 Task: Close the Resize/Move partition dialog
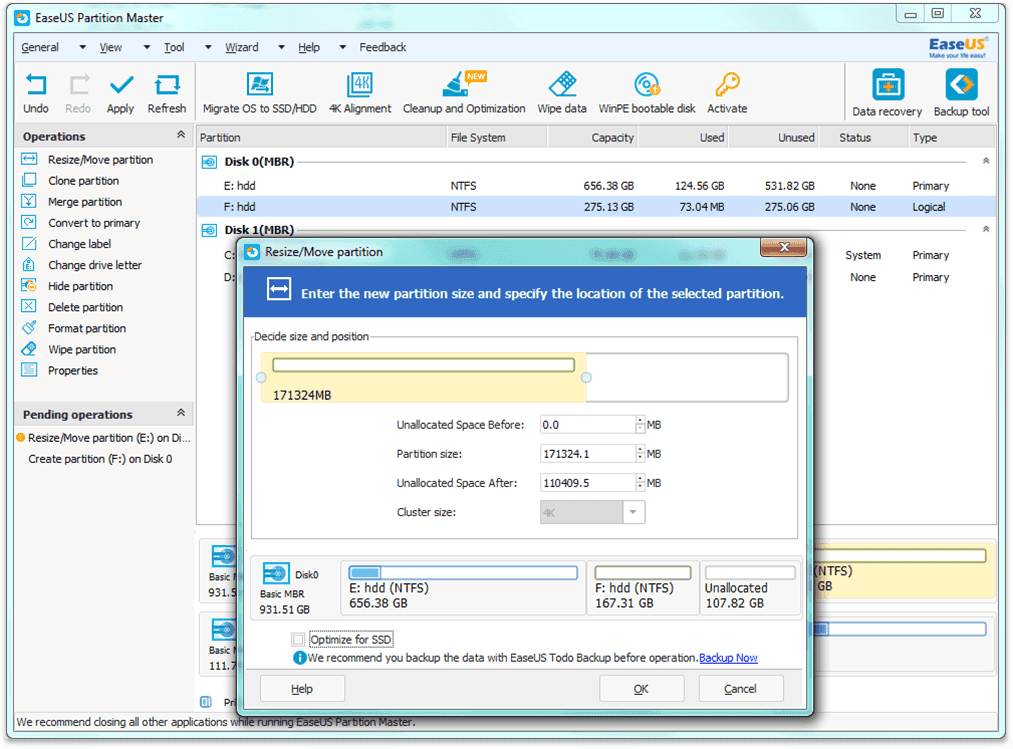tap(784, 247)
